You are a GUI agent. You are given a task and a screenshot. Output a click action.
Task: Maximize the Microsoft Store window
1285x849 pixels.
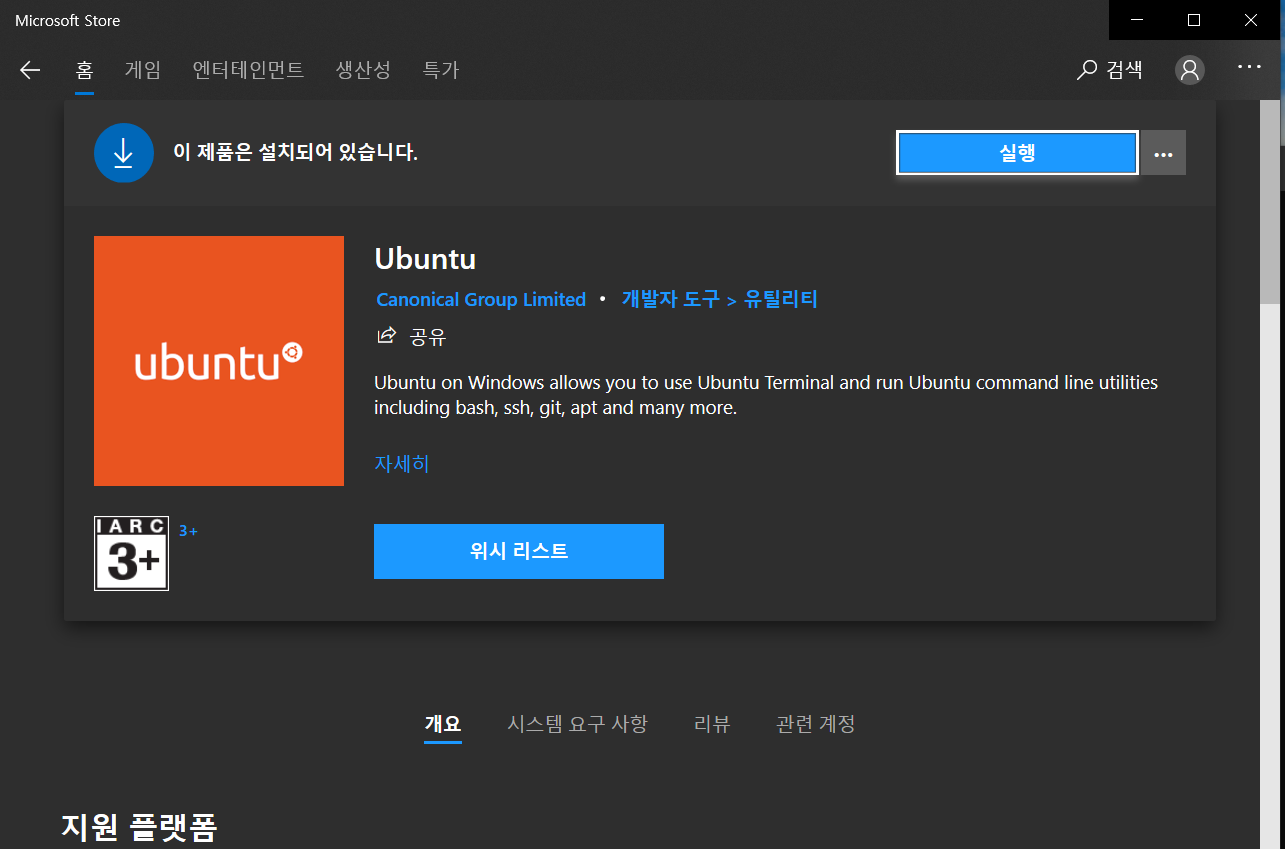tap(1194, 20)
